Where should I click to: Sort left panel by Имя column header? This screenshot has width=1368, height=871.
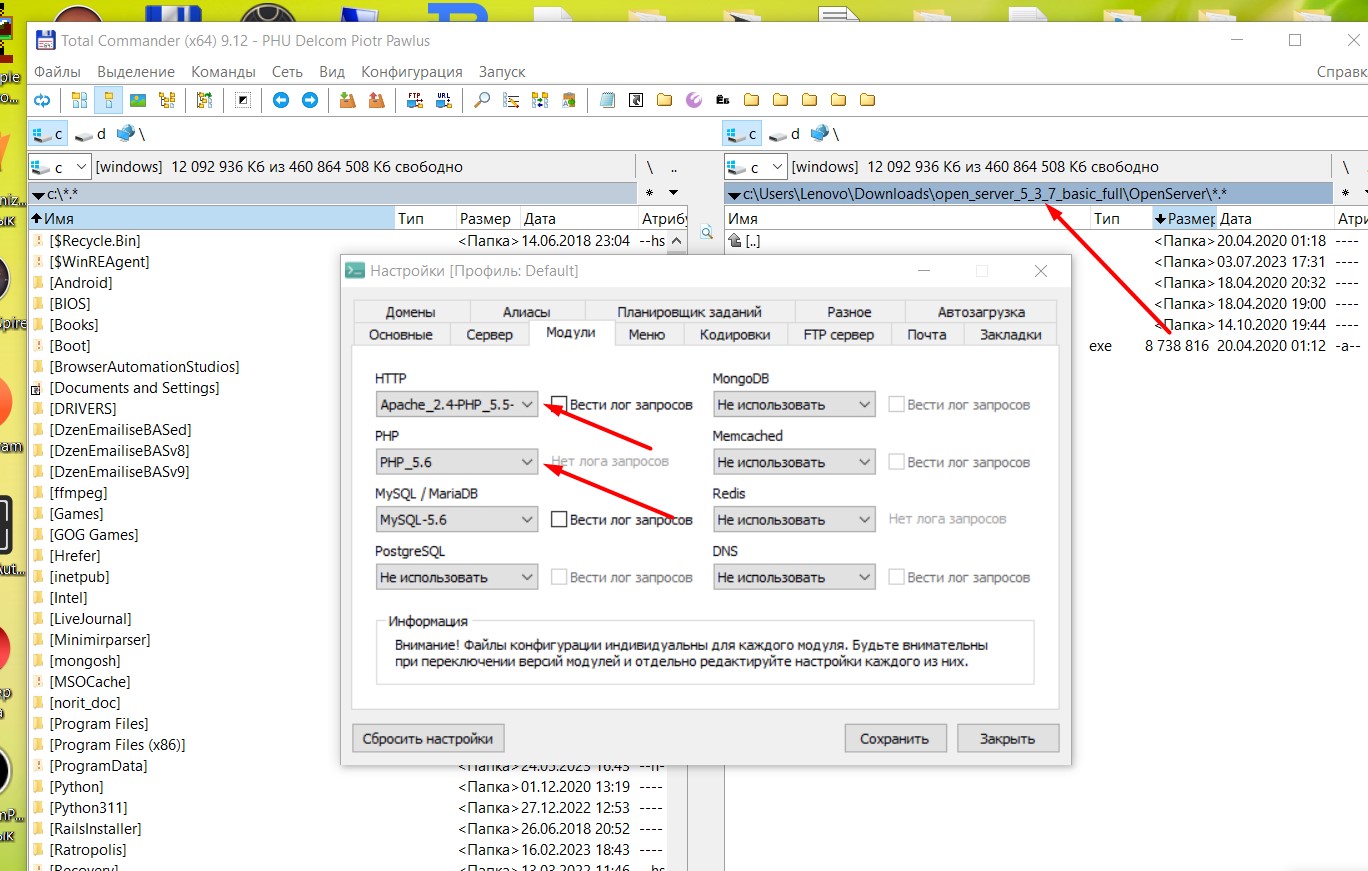[x=212, y=218]
